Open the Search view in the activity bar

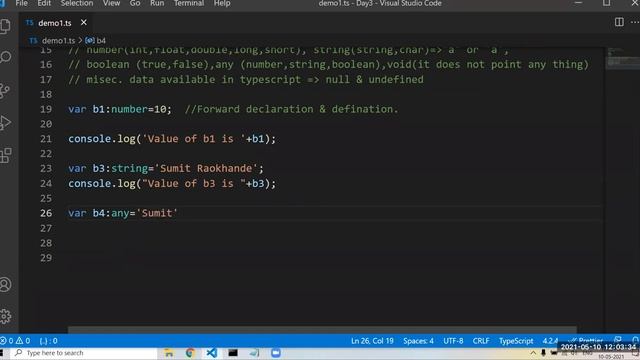[x=6, y=57]
